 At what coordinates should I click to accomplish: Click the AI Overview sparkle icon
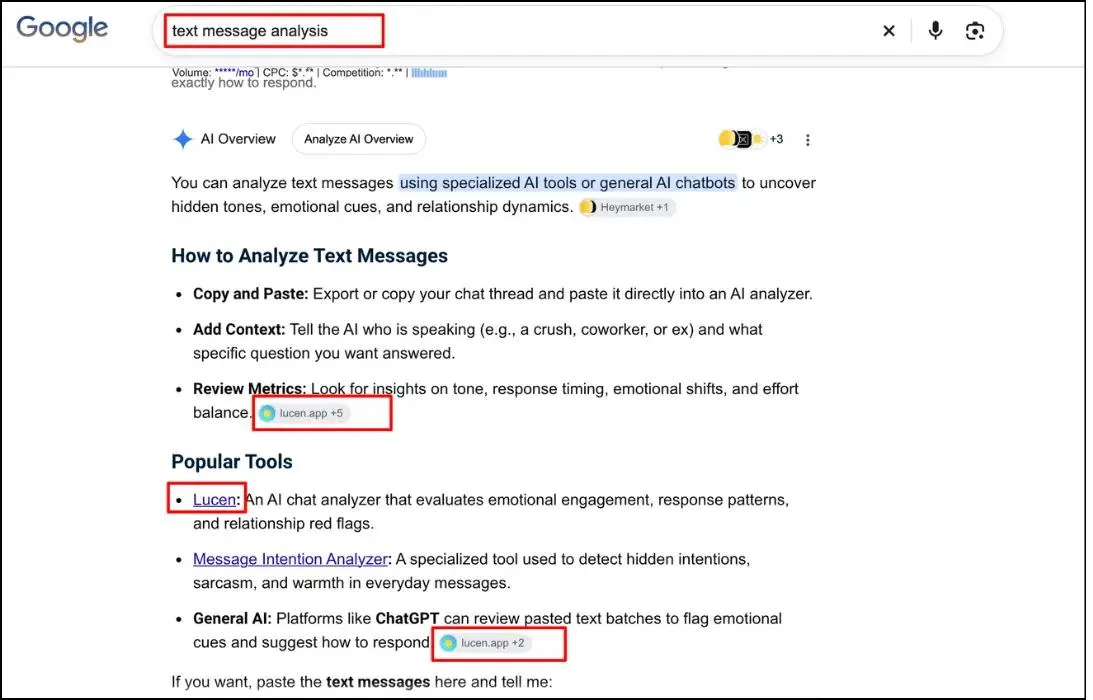point(183,139)
